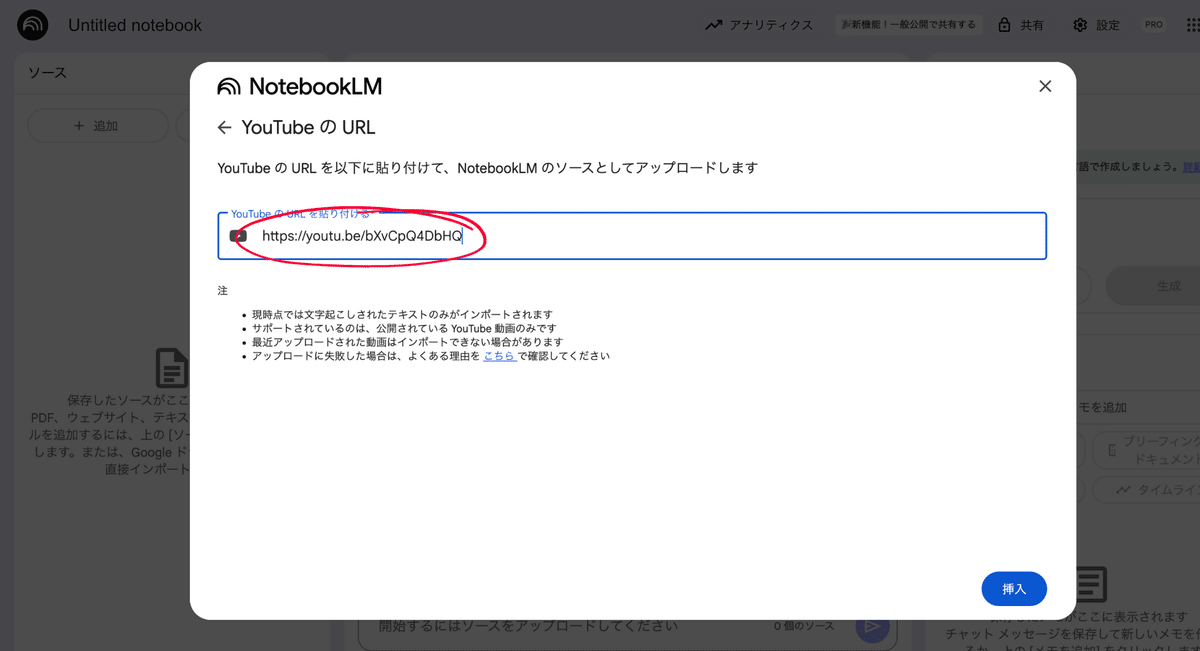1200x651 pixels.
Task: Click the タイムライン chip in Studio panel
Action: coord(1145,490)
